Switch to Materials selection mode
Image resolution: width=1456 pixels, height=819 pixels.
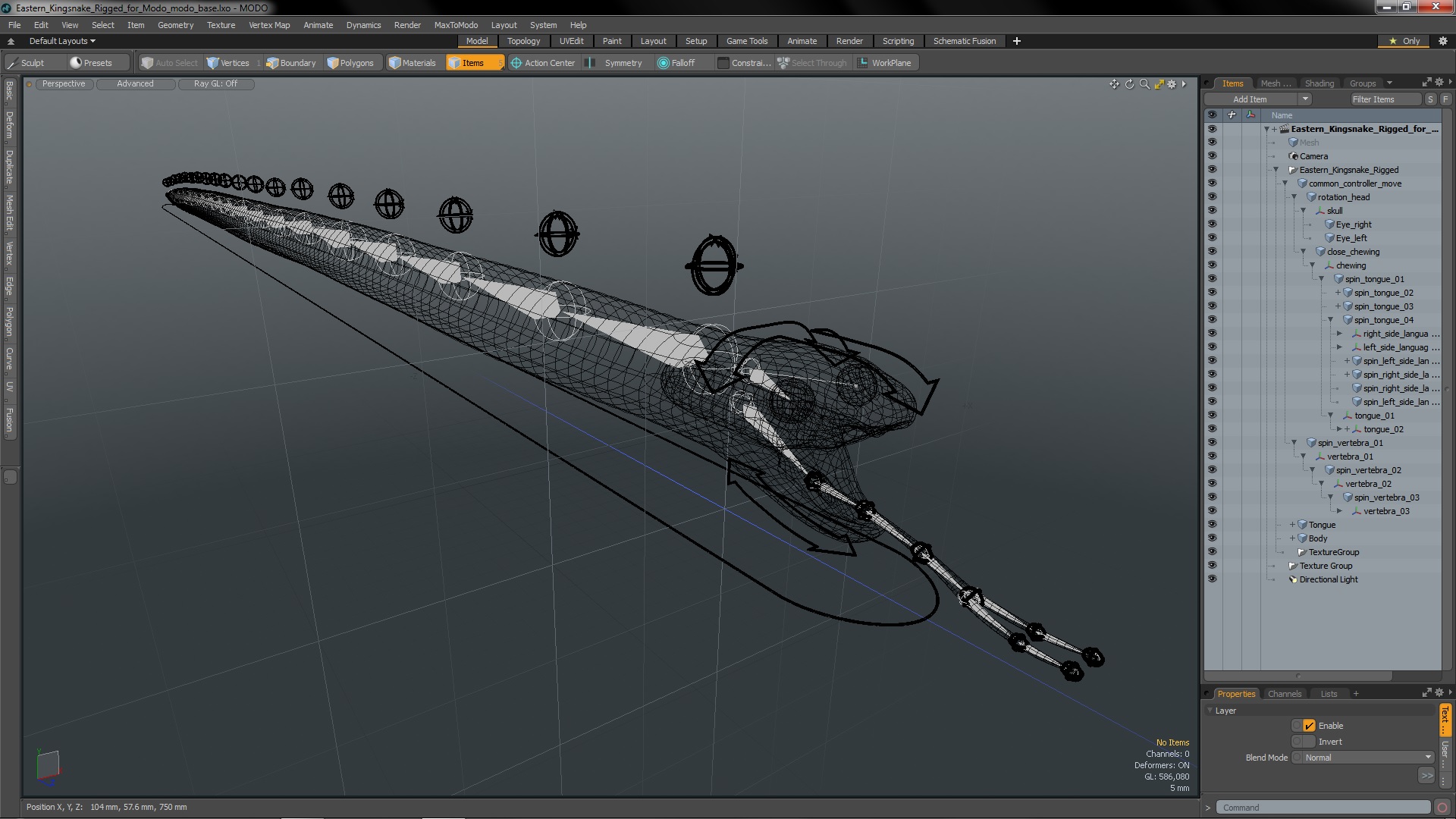click(413, 63)
